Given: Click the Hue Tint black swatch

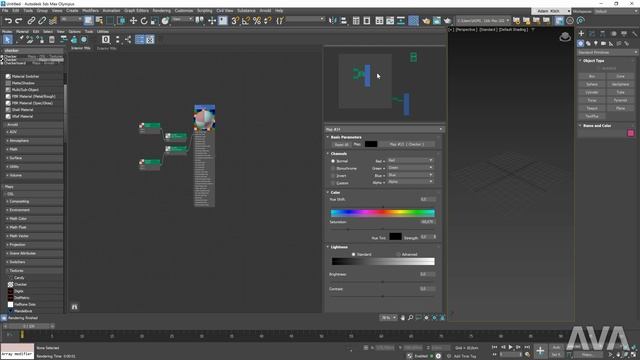Looking at the screenshot, I should (x=395, y=236).
